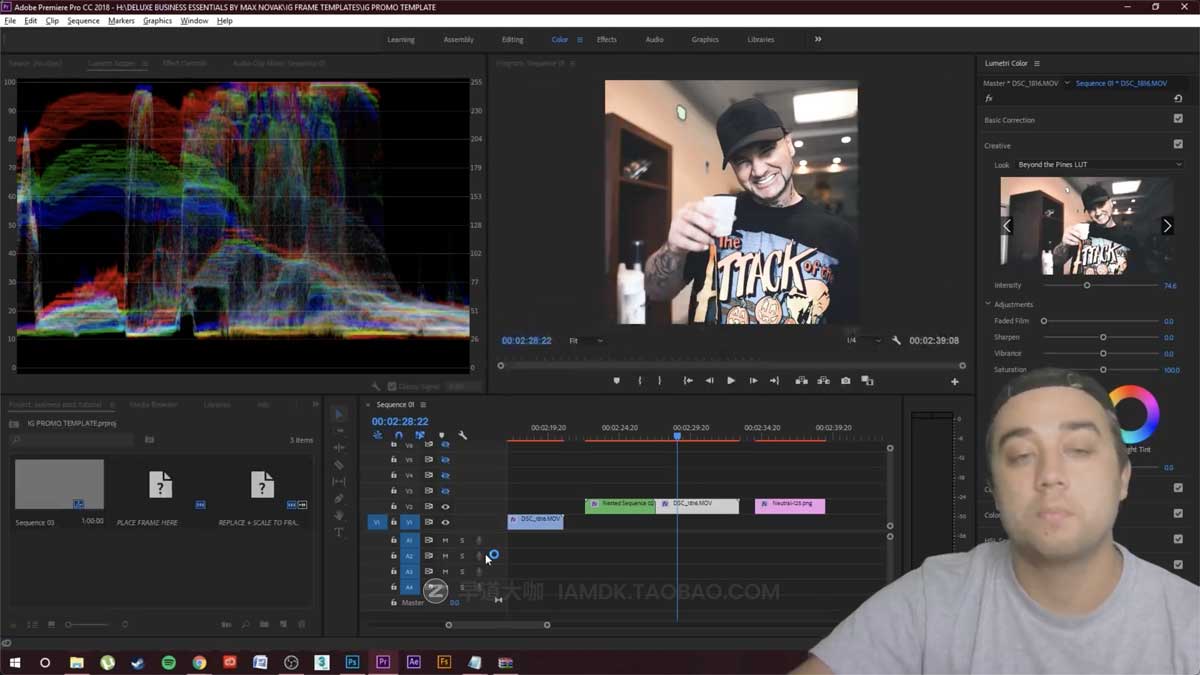Toggle linked selection in the timeline
1200x675 pixels.
419,436
